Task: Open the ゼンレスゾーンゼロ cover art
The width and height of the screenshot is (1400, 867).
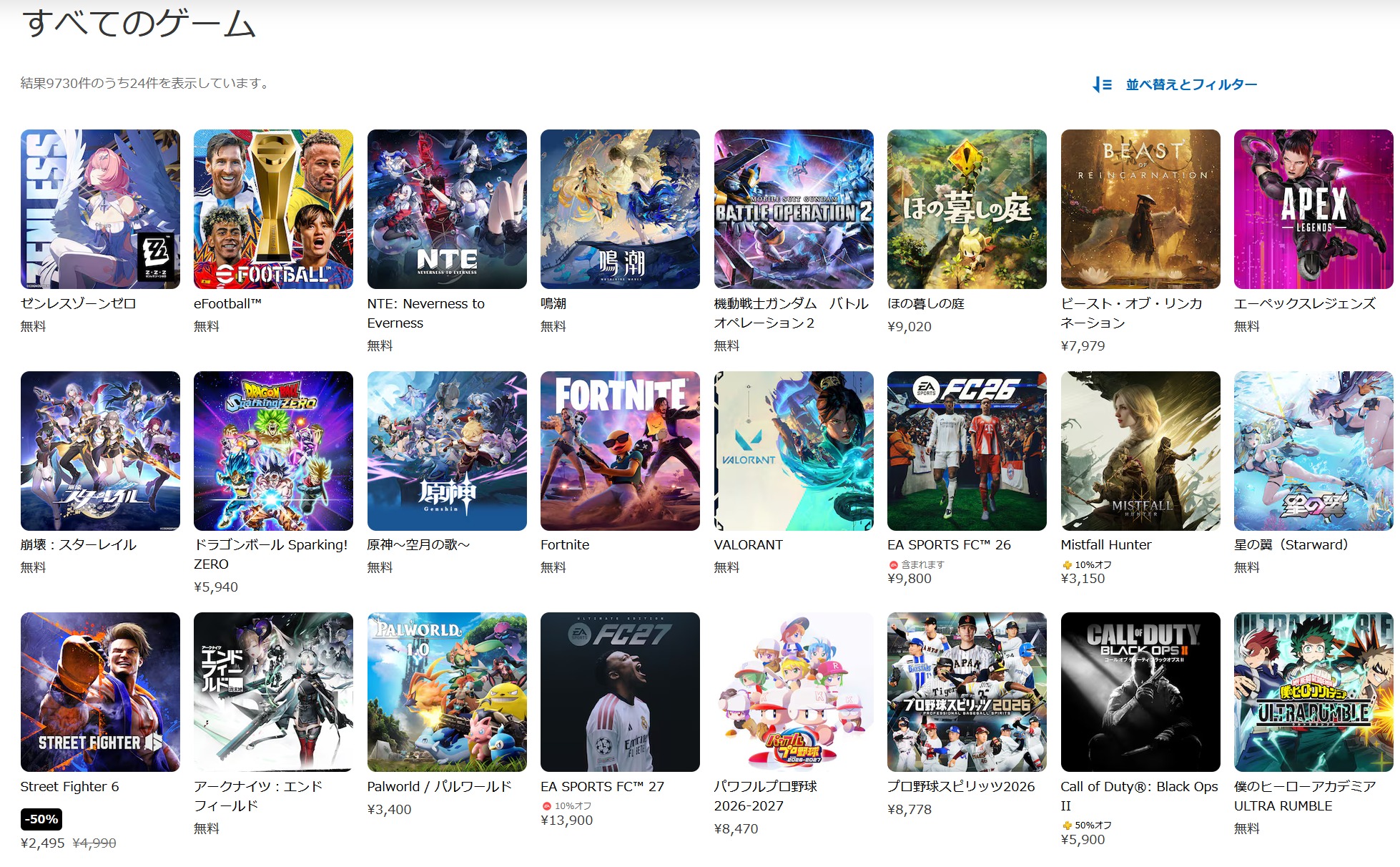Action: pos(100,209)
